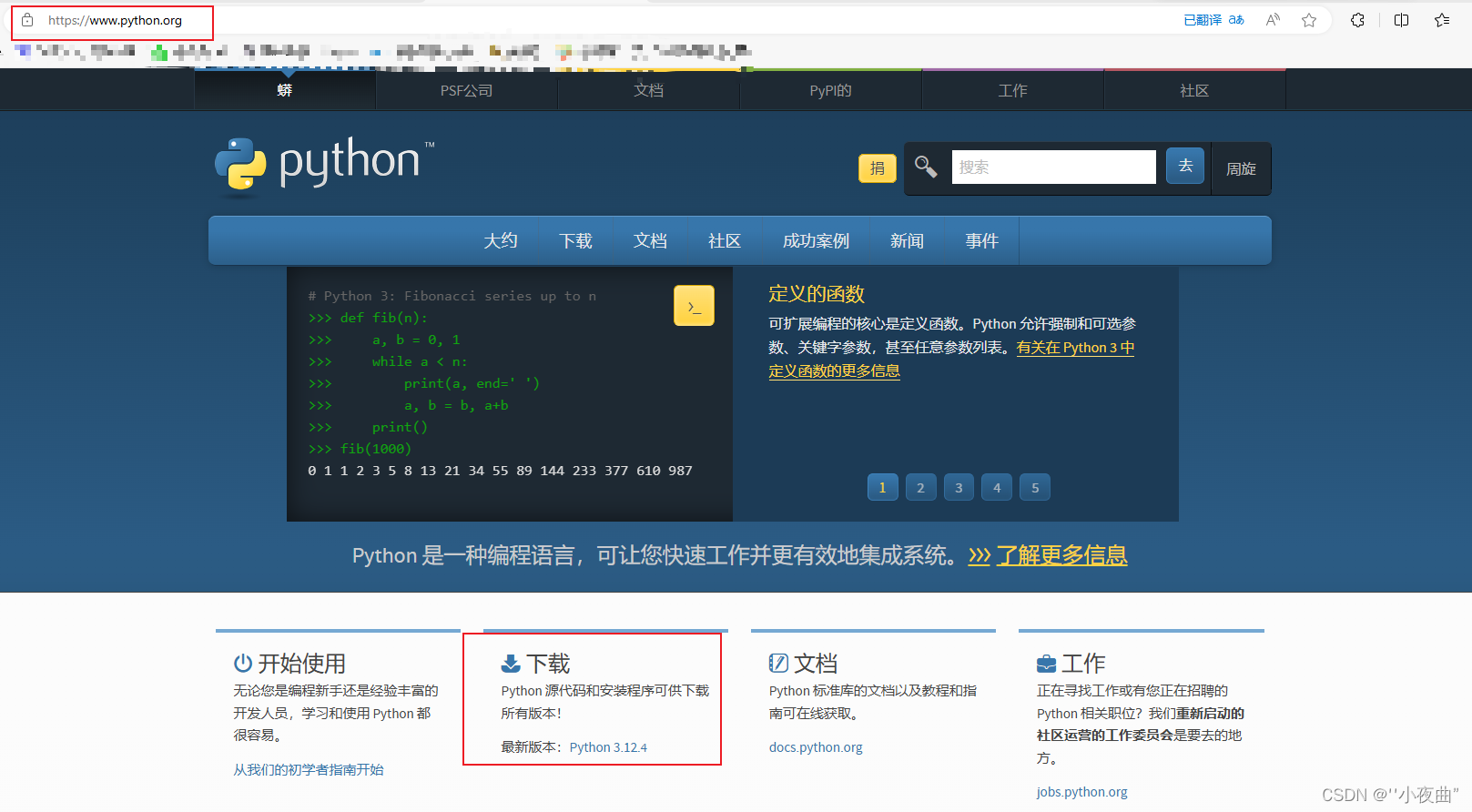Viewport: 1472px width, 812px height.
Task: Open 下载 in main navigation
Action: [x=575, y=240]
